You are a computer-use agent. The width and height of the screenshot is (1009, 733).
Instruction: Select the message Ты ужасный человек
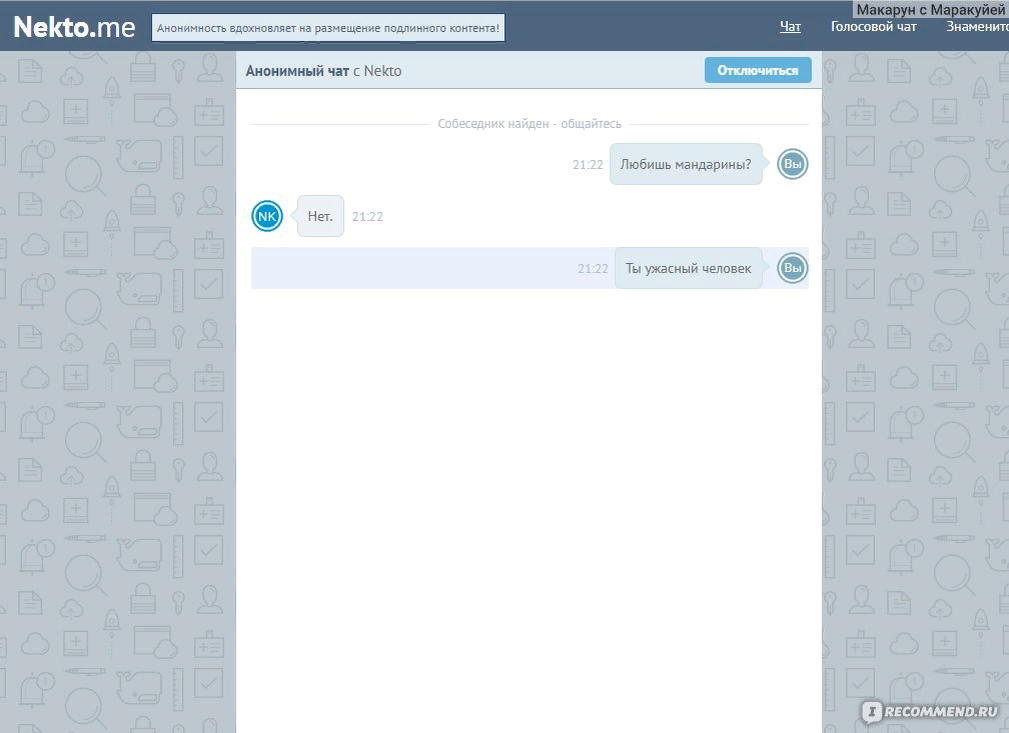(x=688, y=268)
